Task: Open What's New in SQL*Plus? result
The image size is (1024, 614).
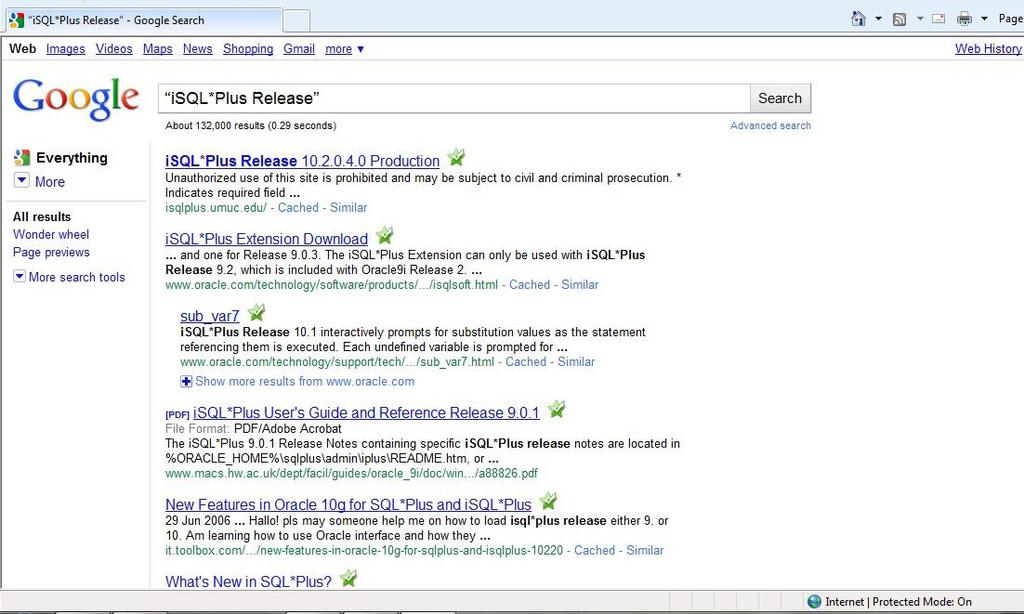Action: [248, 581]
